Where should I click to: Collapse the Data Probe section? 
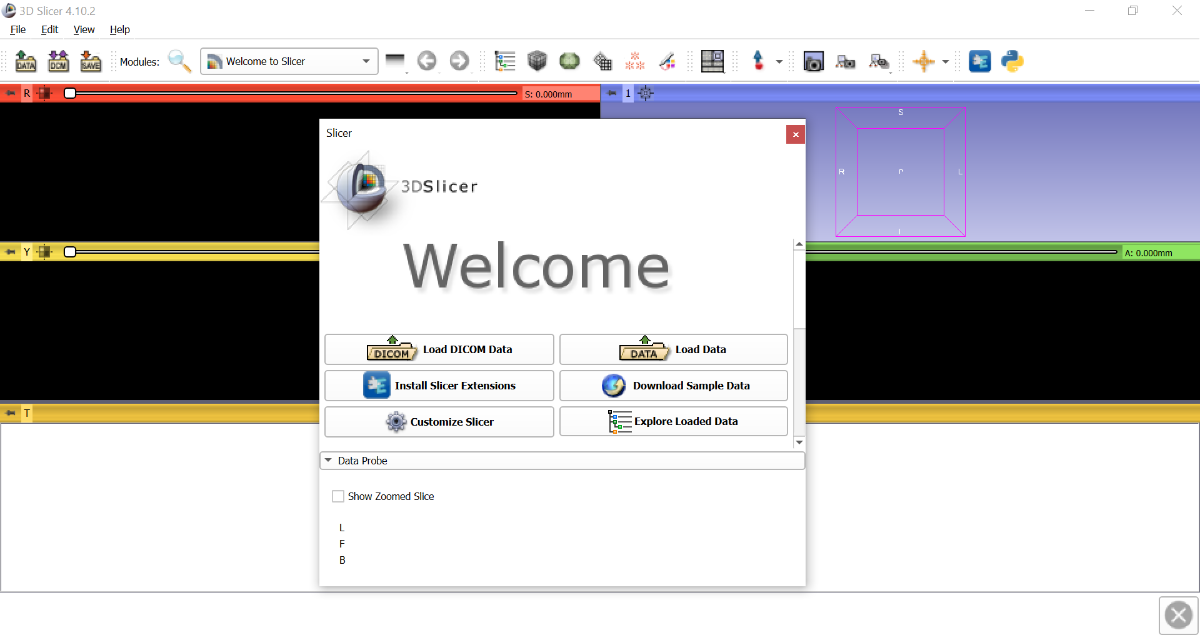(562, 461)
